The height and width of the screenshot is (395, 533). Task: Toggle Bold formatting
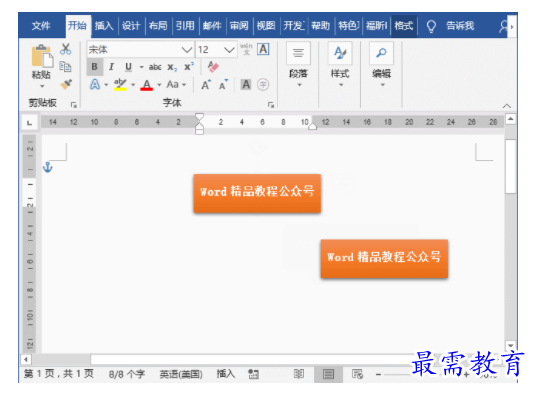94,67
